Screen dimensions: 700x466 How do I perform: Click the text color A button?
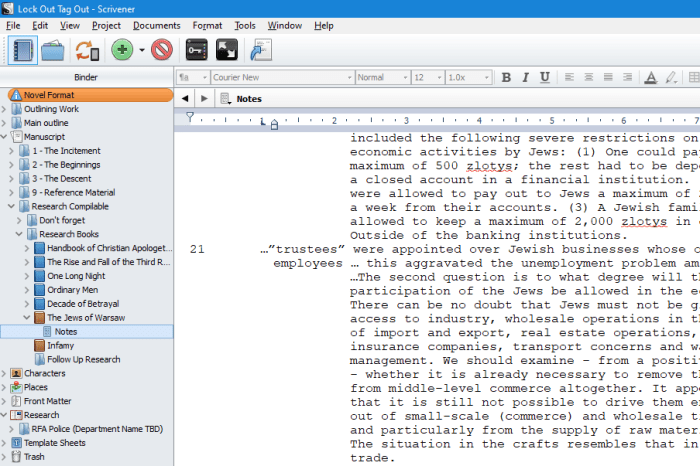(651, 77)
